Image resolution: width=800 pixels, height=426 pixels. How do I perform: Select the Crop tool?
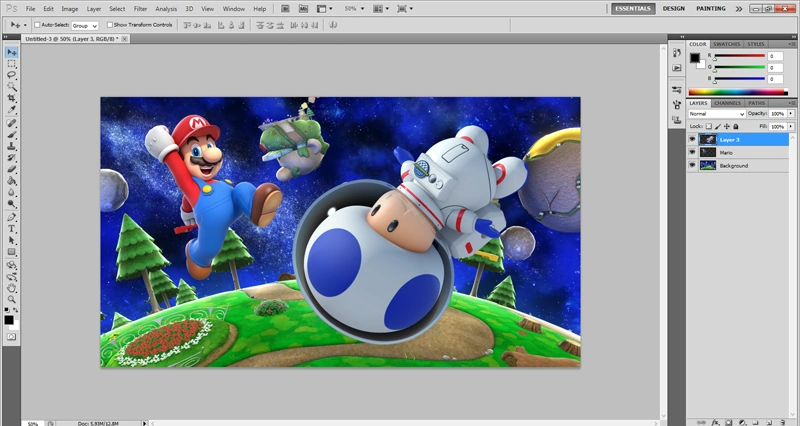(x=12, y=99)
